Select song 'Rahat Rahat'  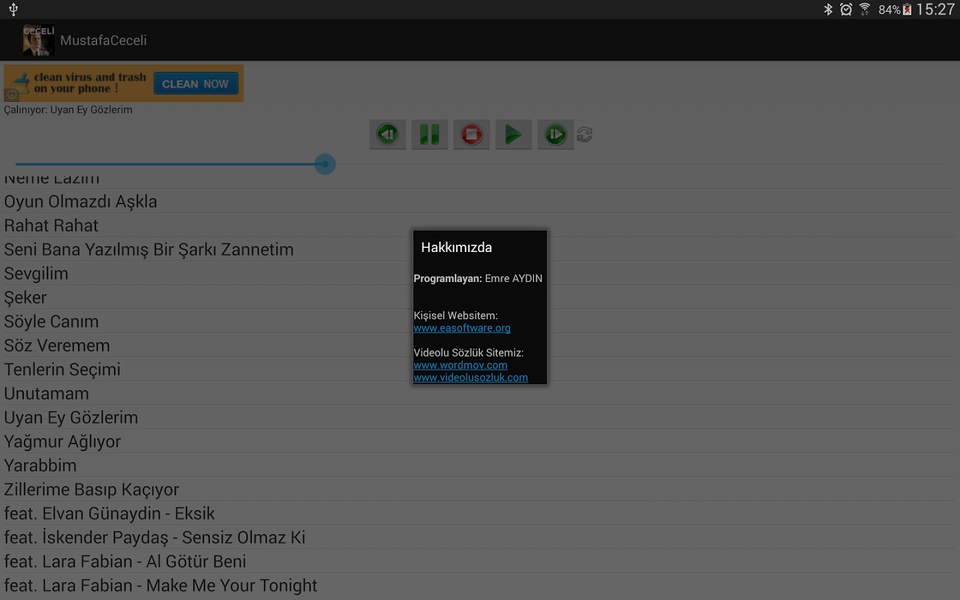480,225
